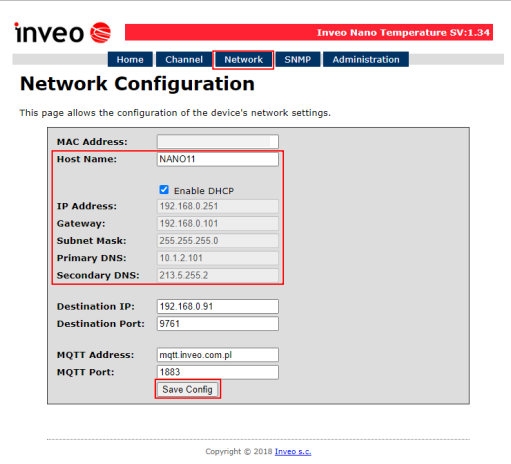Focus the Destination IP input

(x=218, y=306)
